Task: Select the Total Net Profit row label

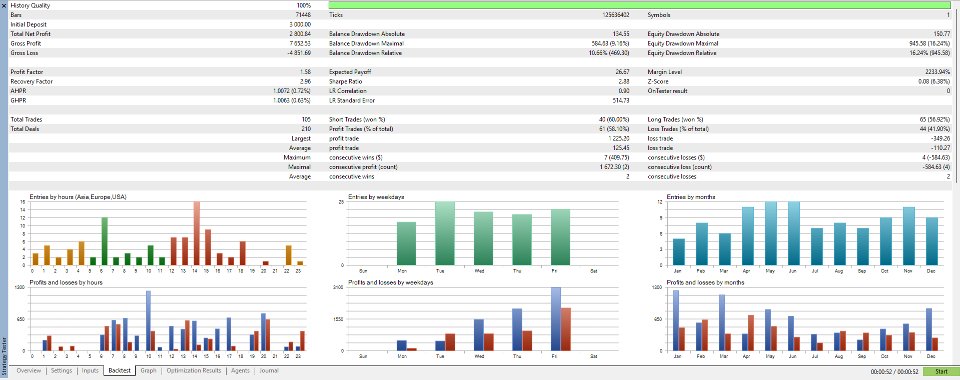Action: (x=30, y=34)
